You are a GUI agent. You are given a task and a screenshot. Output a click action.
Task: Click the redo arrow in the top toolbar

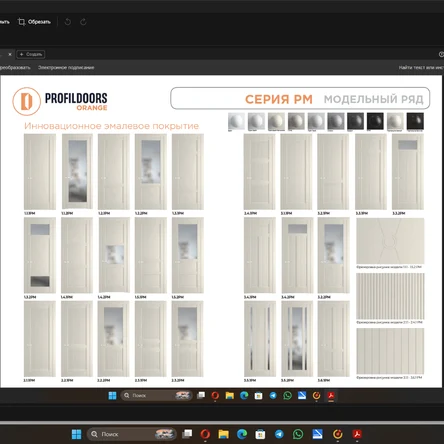point(83,22)
